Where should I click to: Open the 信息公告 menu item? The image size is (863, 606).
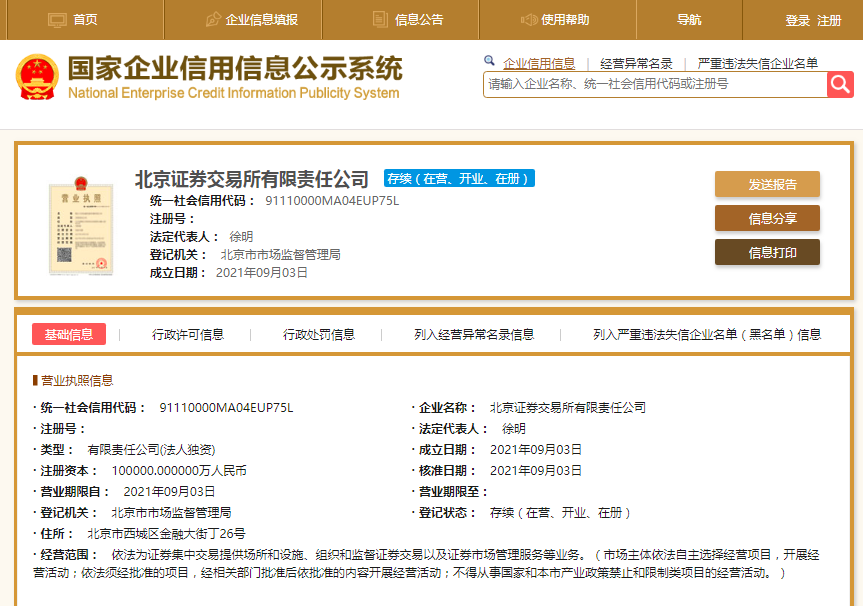419,20
